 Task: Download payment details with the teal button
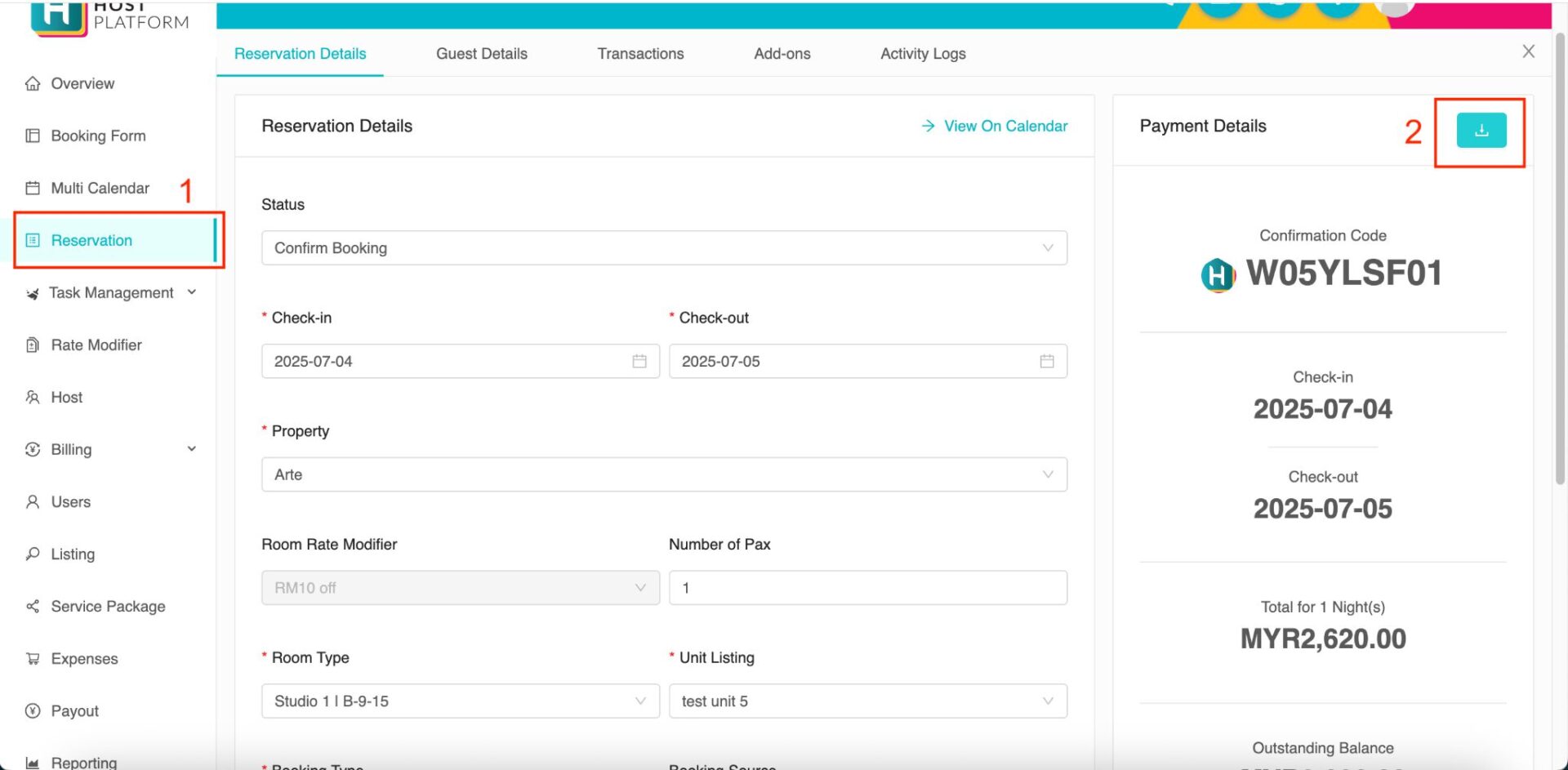coord(1481,131)
